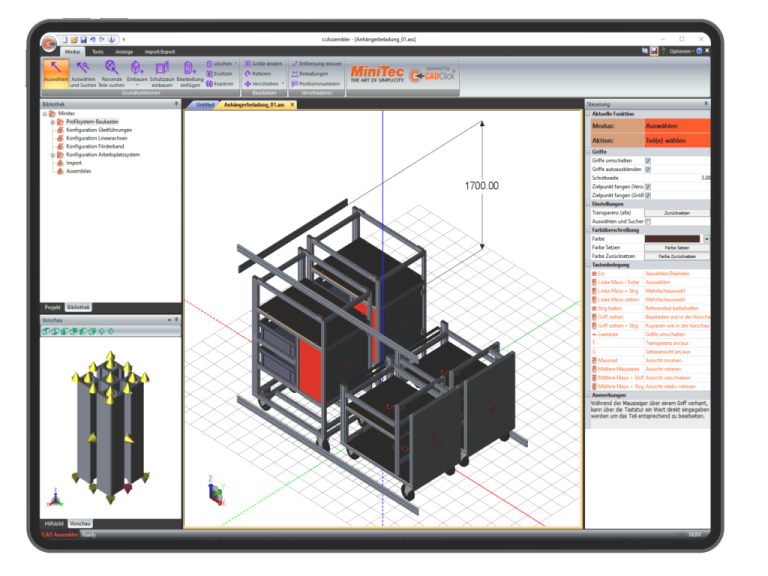768x576 pixels.
Task: Enable Auswählen und Suchen checkbox
Action: (x=648, y=221)
